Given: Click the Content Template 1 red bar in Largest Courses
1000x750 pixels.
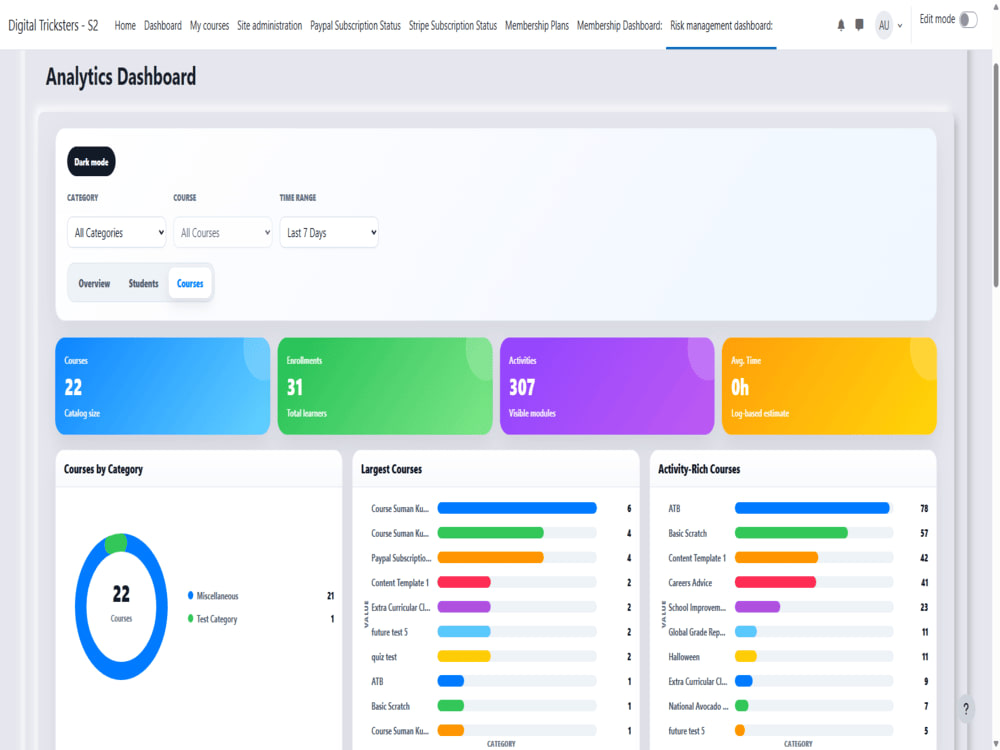Looking at the screenshot, I should (464, 582).
